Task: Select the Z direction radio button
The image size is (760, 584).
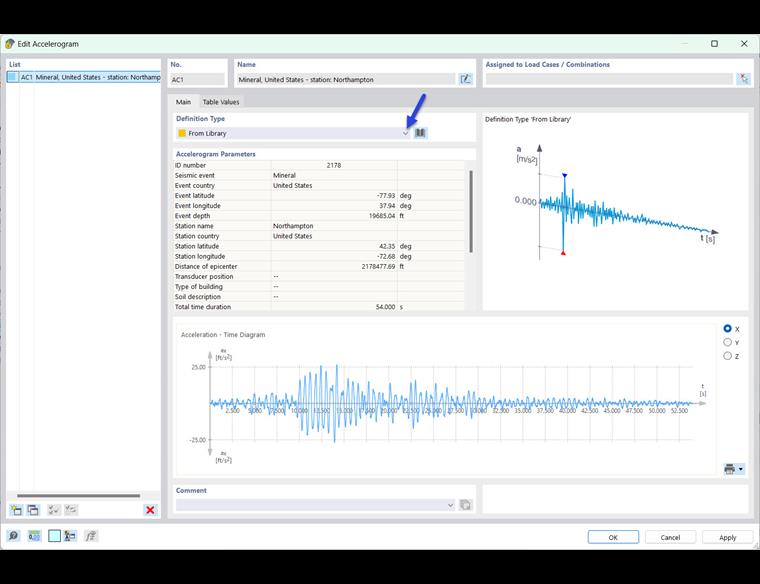Action: tap(728, 356)
